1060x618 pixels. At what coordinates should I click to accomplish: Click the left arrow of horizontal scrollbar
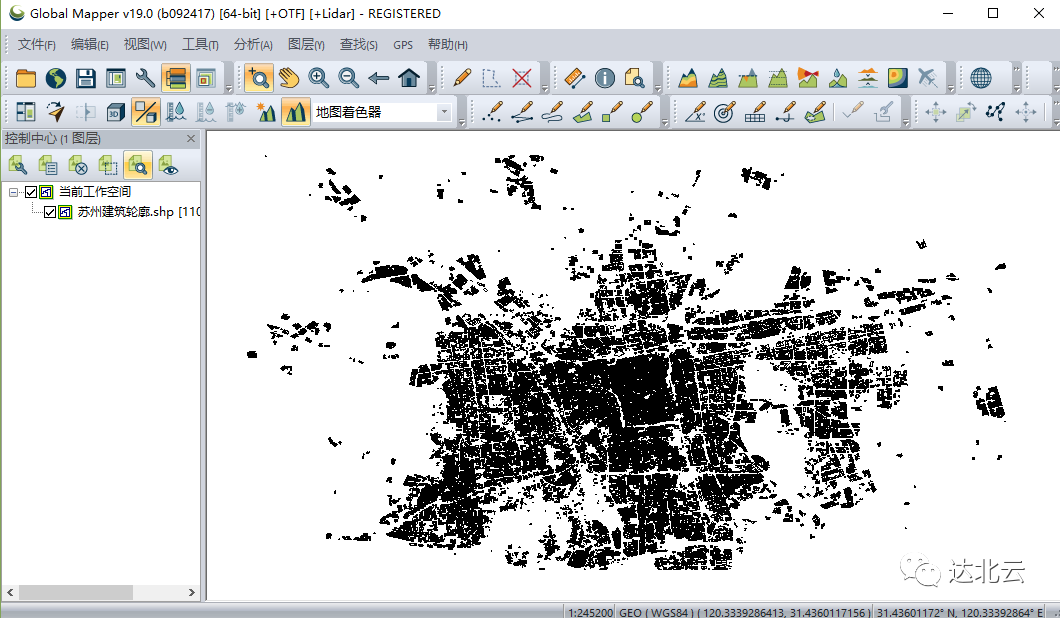pos(10,592)
